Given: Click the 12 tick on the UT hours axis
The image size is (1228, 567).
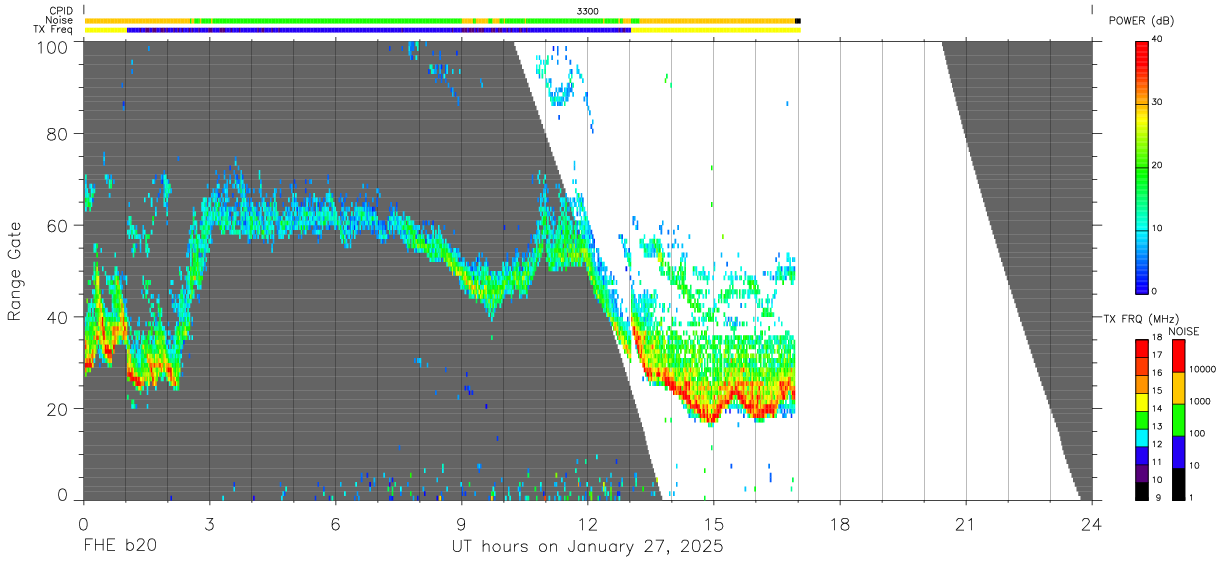Looking at the screenshot, I should 588,523.
